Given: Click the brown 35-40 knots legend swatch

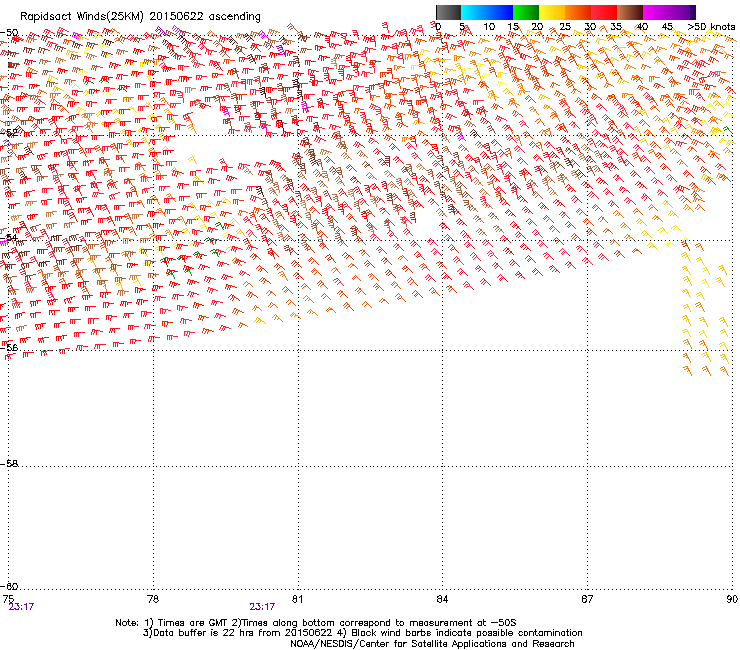Looking at the screenshot, I should click(630, 12).
